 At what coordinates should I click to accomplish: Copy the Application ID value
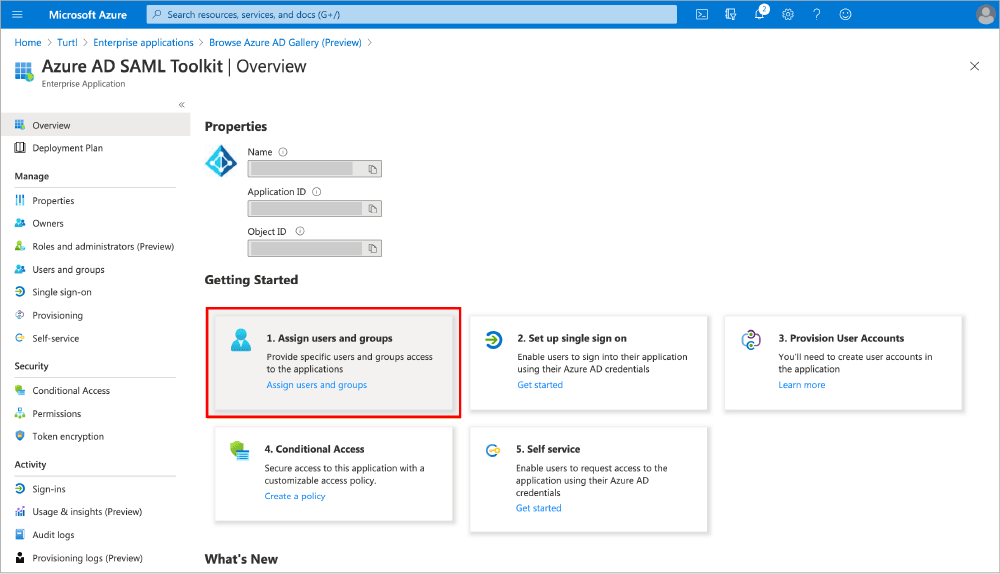[372, 209]
